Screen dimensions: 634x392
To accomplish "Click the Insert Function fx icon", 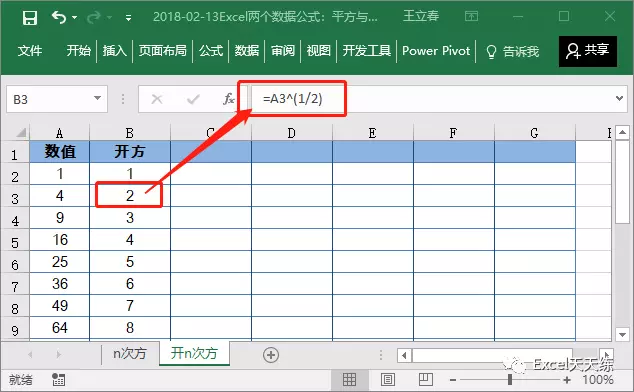I will (x=228, y=99).
